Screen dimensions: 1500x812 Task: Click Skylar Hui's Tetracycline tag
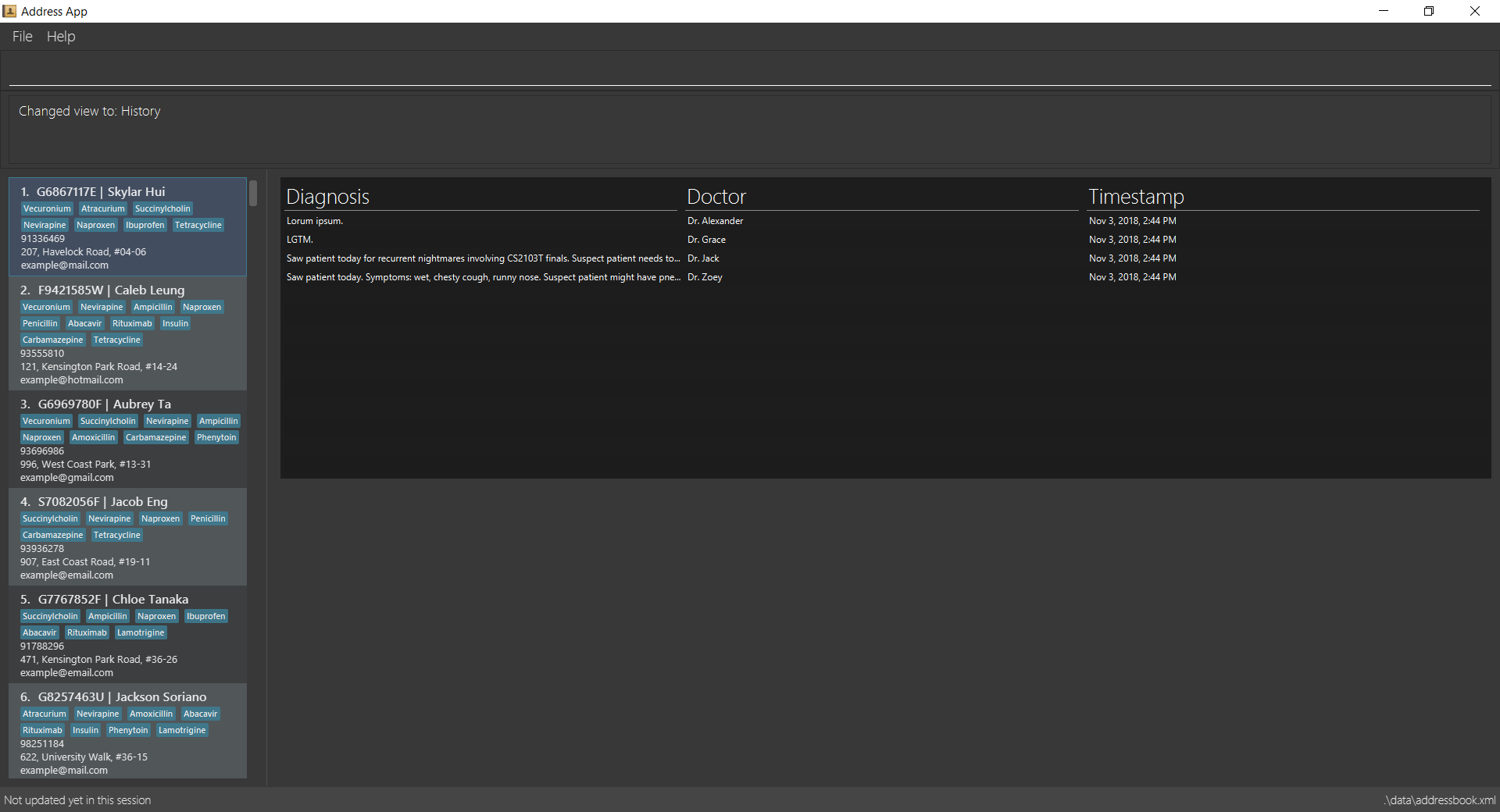(198, 225)
